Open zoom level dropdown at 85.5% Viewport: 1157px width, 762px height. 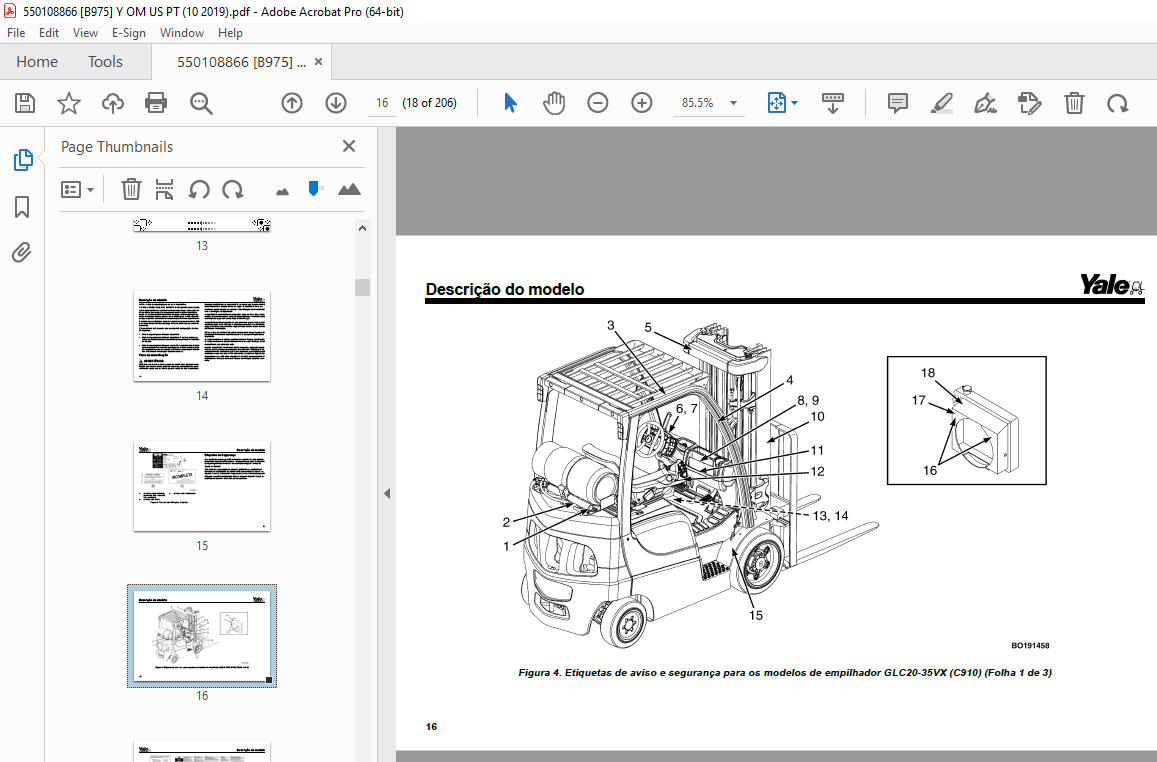pyautogui.click(x=733, y=103)
